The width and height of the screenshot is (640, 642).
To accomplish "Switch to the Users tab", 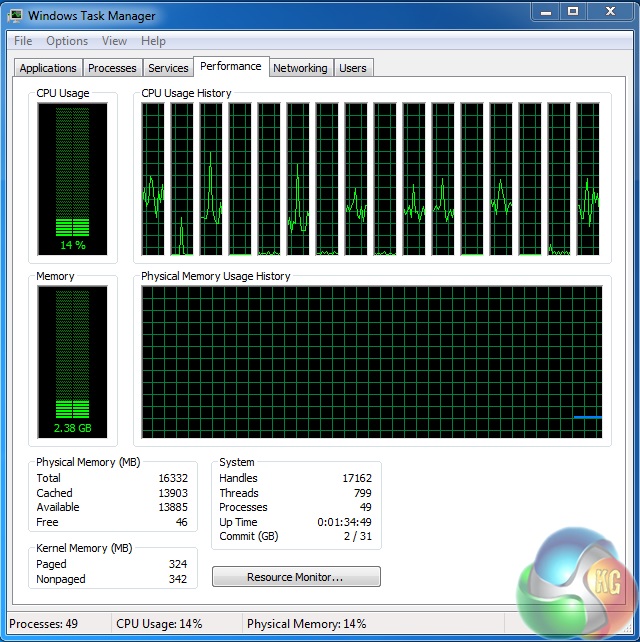I will pyautogui.click(x=353, y=68).
